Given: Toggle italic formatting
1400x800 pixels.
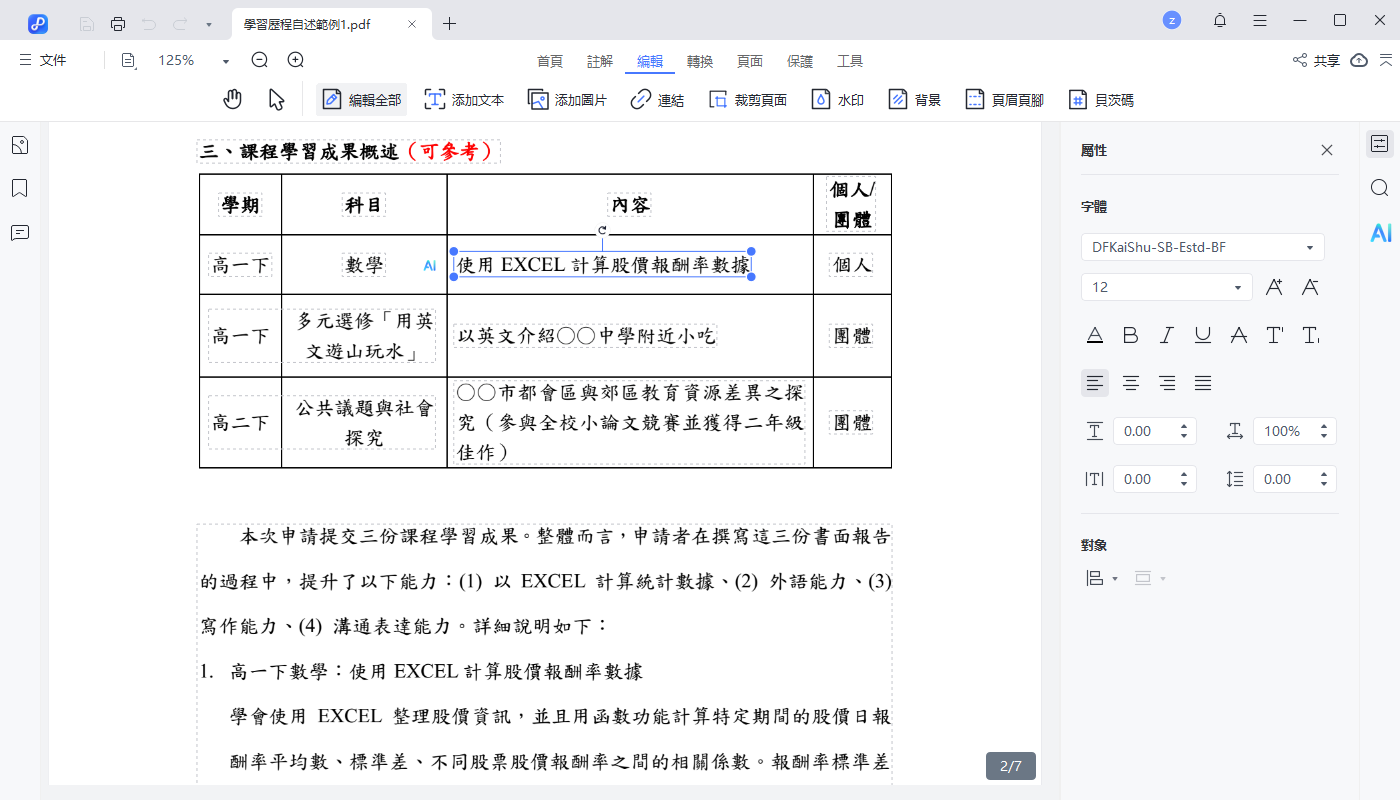Looking at the screenshot, I should (x=1167, y=335).
